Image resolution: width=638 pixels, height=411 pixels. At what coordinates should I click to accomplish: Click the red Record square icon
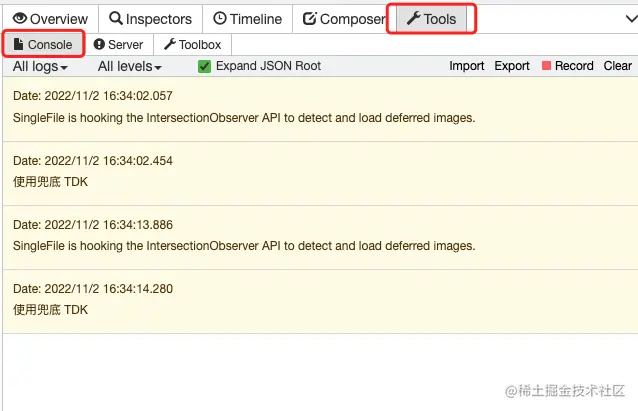click(546, 66)
